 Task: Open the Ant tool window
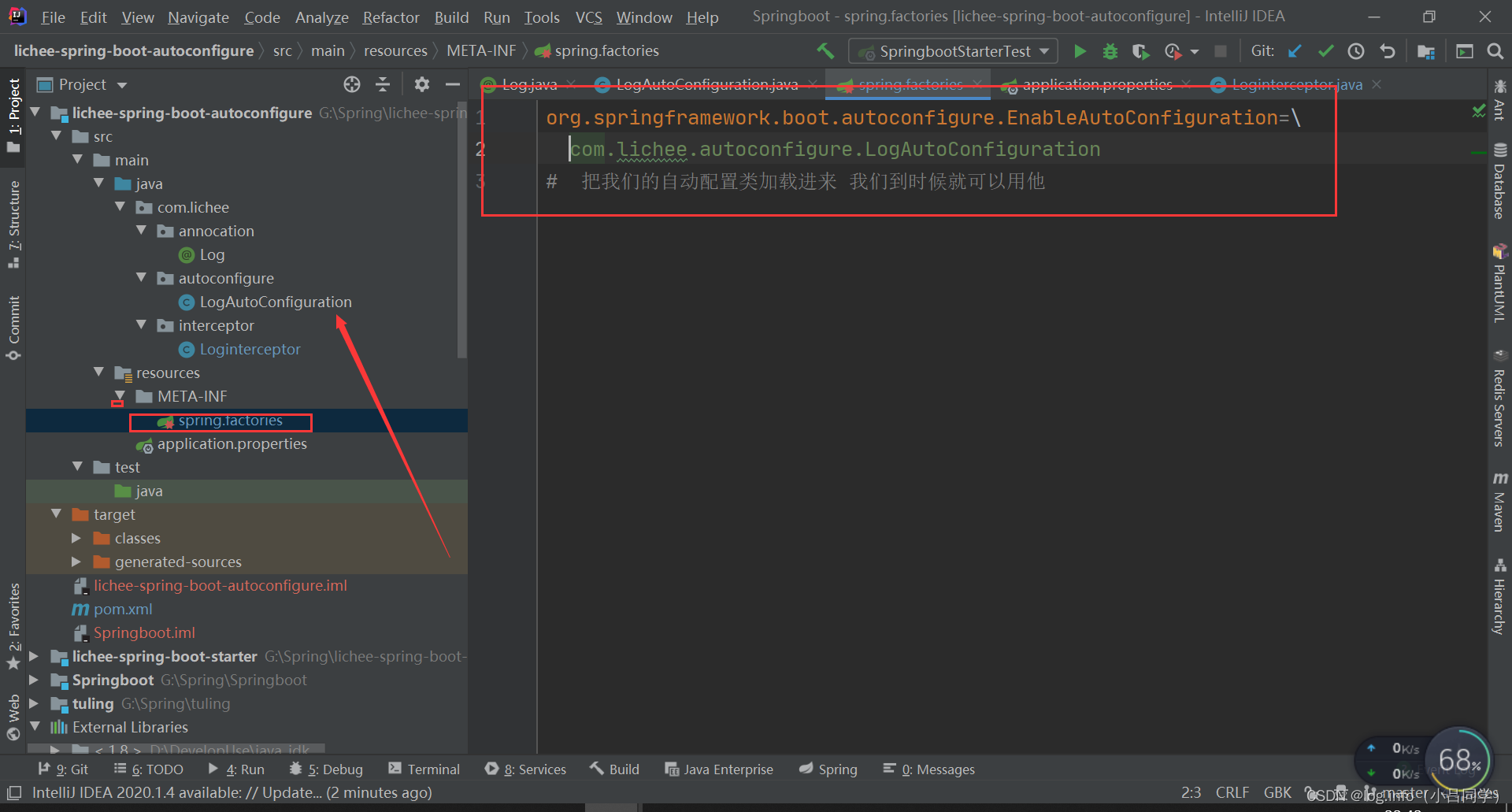point(1499,99)
